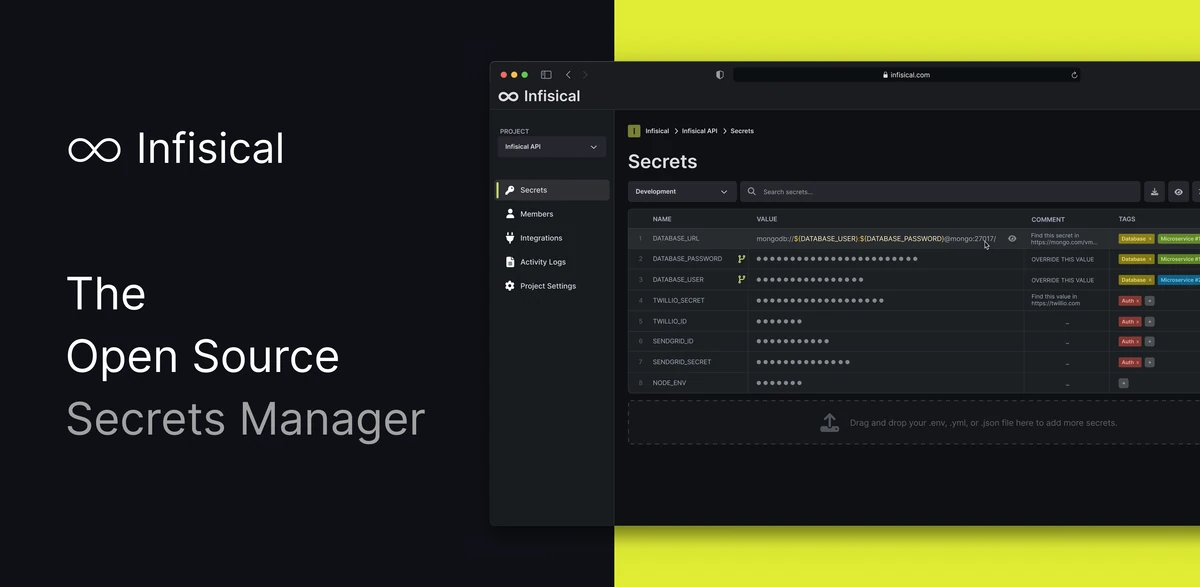Add a tag to the NODE_ENV row
1200x587 pixels.
click(1124, 383)
